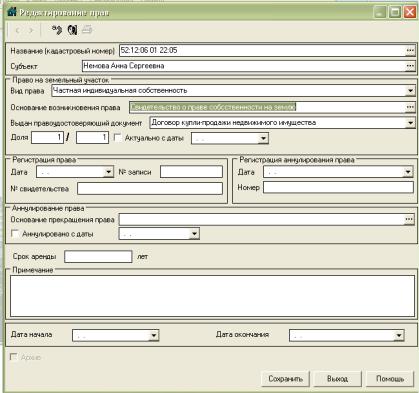The width and height of the screenshot is (419, 393).
Task: Toggle the Архив checkbox
Action: (x=14, y=357)
